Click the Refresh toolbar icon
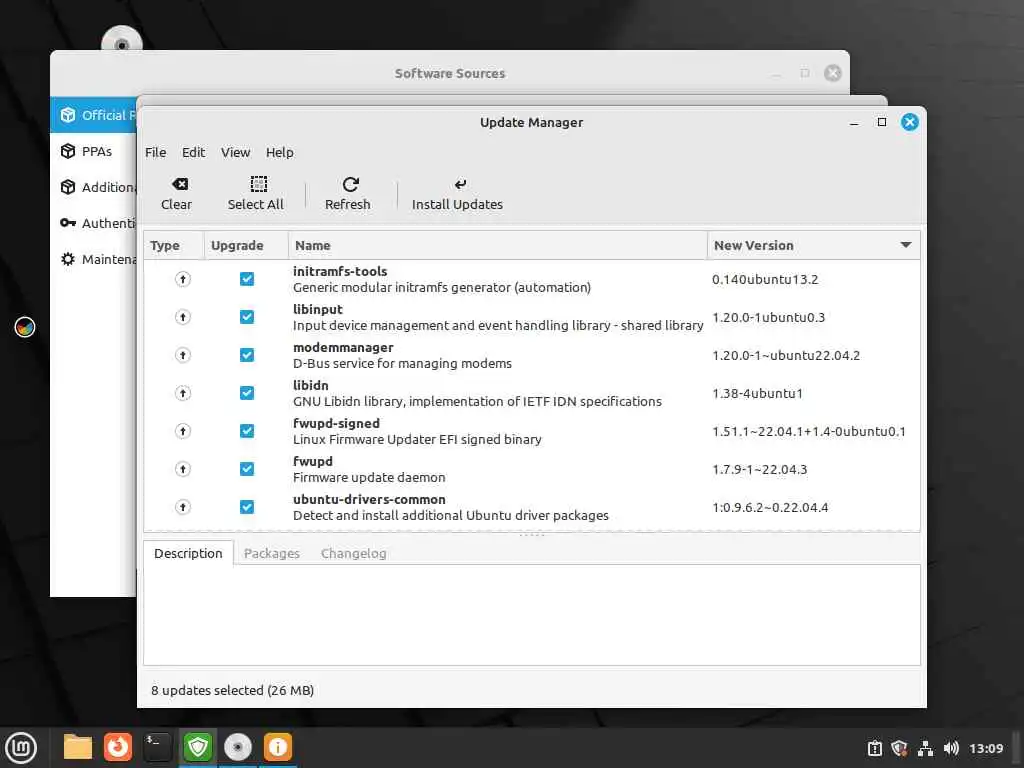 350,185
